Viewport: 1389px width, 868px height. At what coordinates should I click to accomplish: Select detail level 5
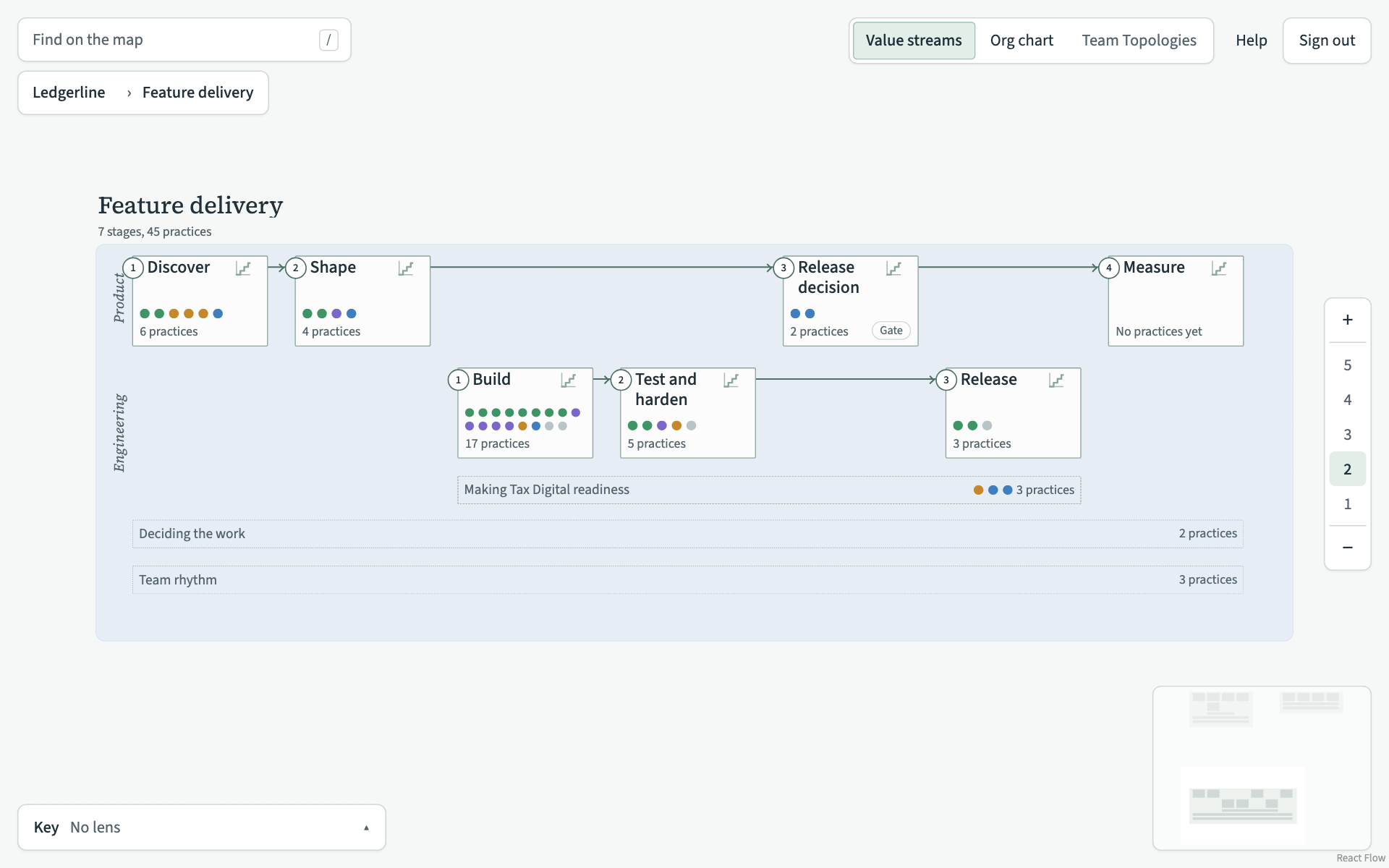1347,365
